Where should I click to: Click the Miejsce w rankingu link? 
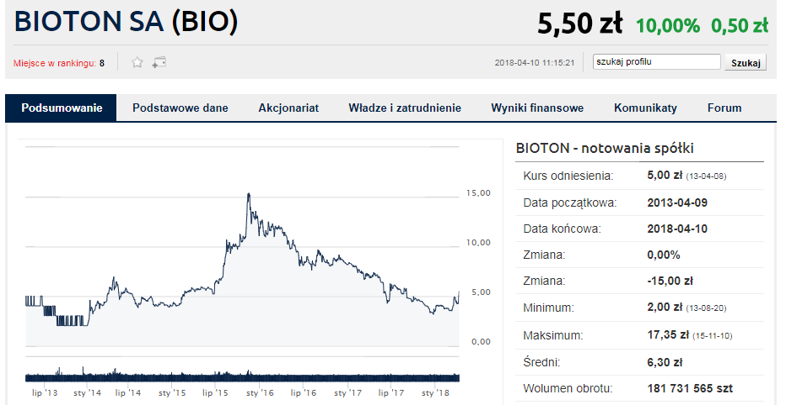coord(54,63)
